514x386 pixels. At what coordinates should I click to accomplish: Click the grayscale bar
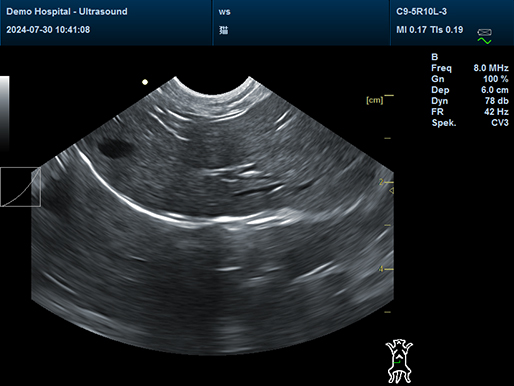tap(5, 113)
